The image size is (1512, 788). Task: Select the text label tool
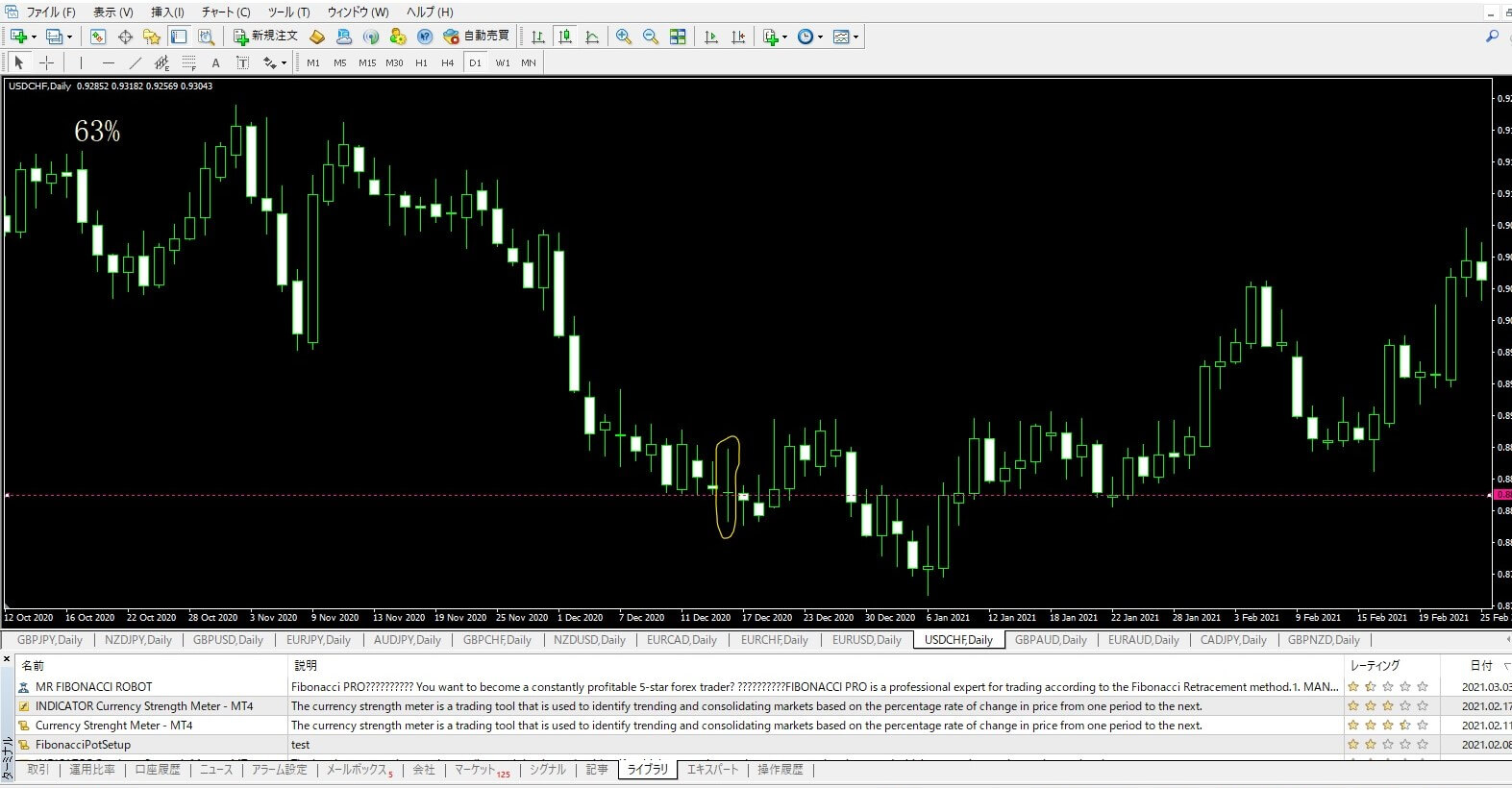point(215,62)
